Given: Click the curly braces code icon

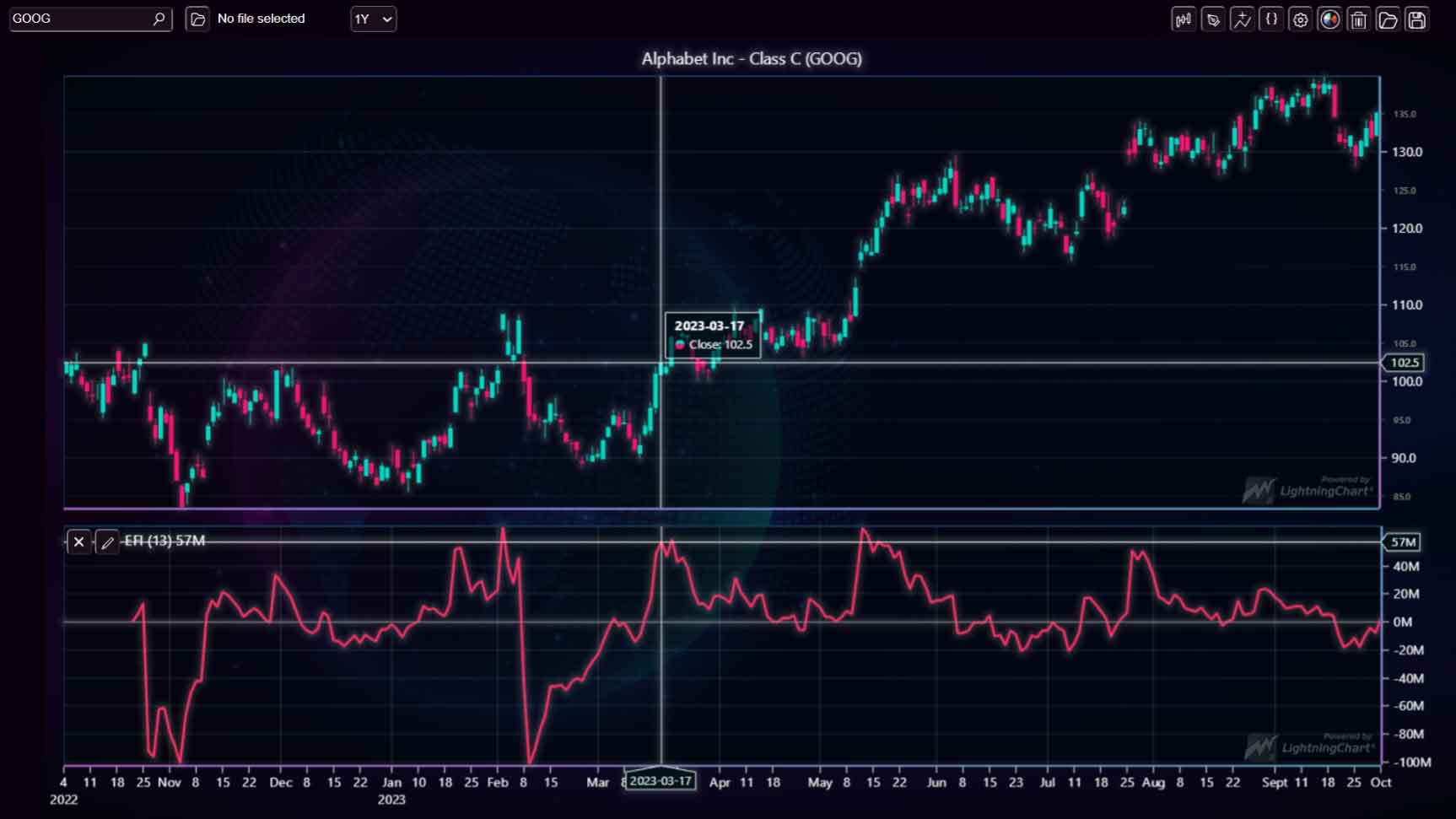Looking at the screenshot, I should [x=1271, y=19].
